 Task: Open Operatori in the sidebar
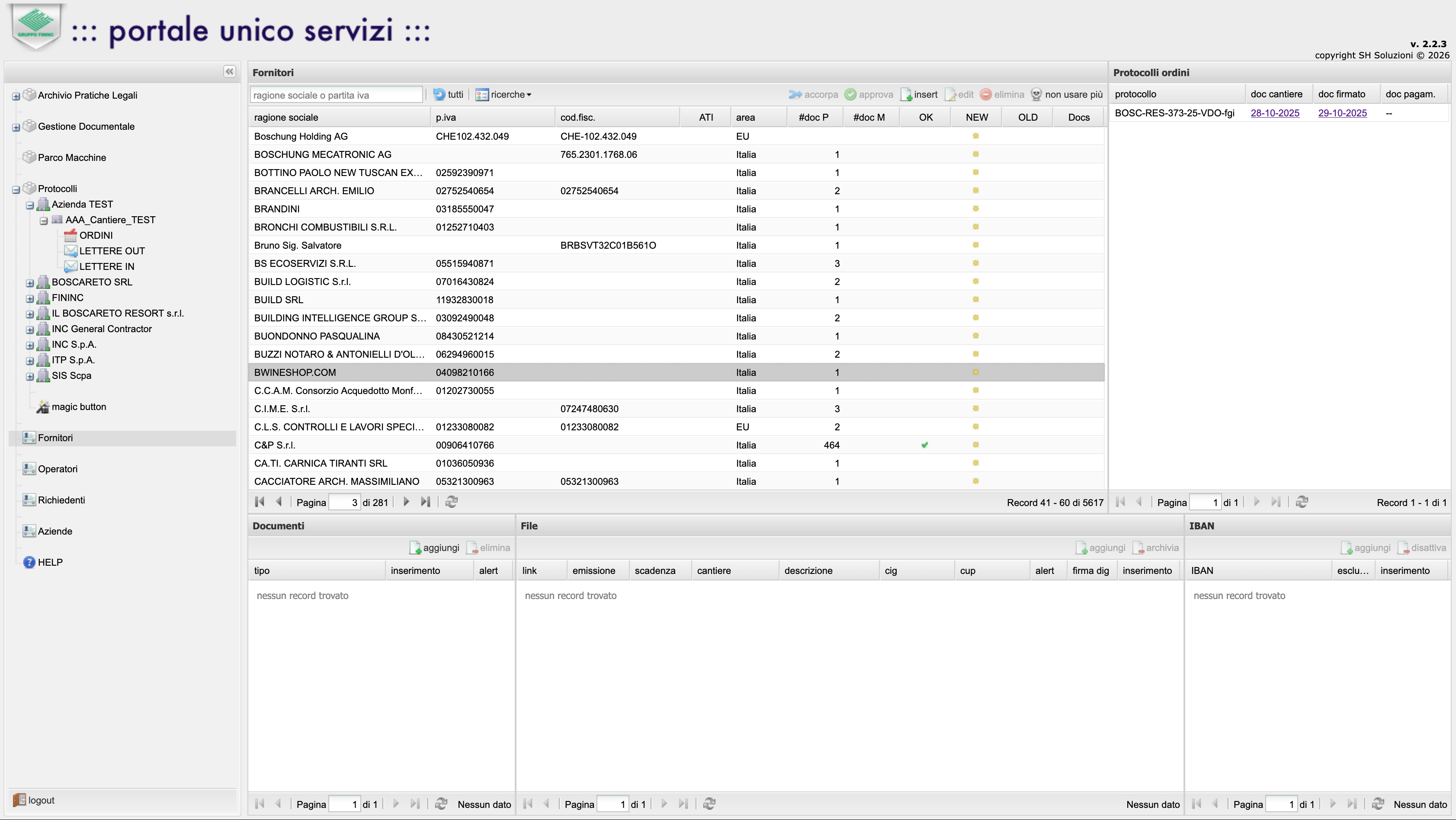(x=58, y=469)
